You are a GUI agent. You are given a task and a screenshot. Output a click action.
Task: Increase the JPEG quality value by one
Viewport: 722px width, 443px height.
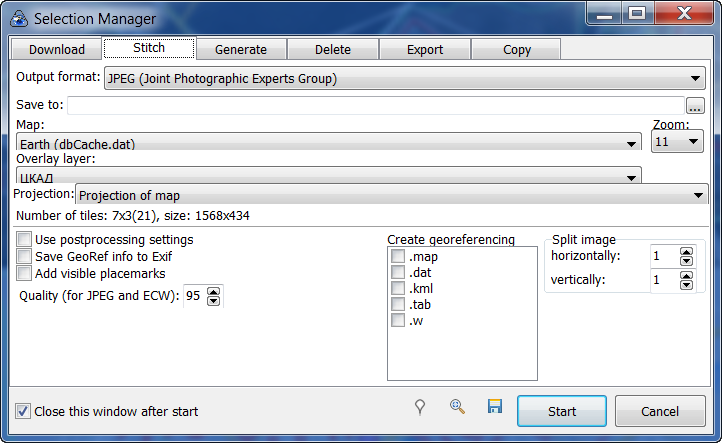(x=213, y=291)
